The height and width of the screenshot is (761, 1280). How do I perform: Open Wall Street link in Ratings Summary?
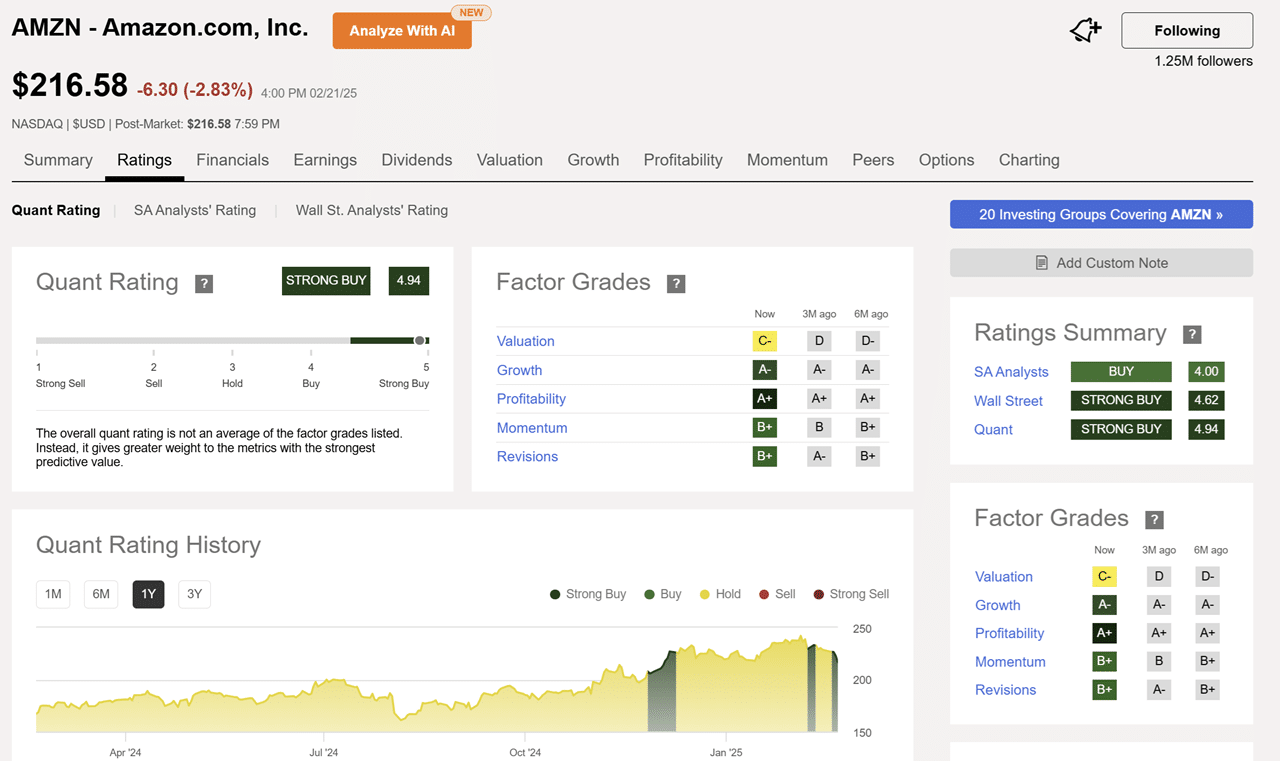tap(1008, 401)
